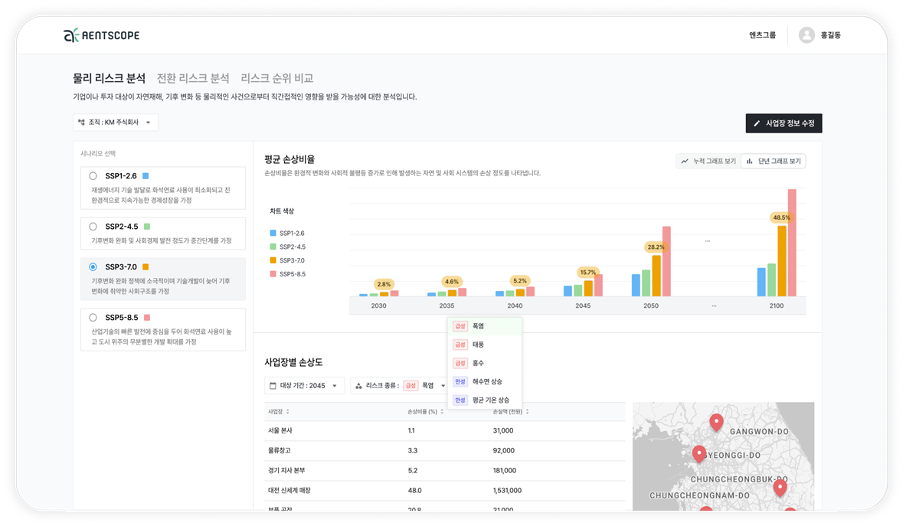Choose 태풍 from the risk type list

tap(485, 345)
